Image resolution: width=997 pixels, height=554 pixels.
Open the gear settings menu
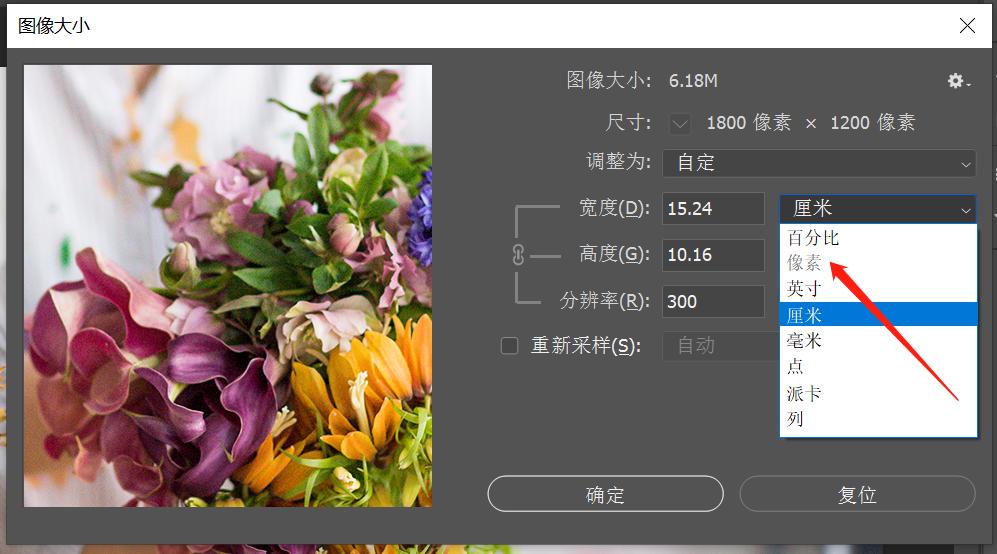tap(959, 81)
